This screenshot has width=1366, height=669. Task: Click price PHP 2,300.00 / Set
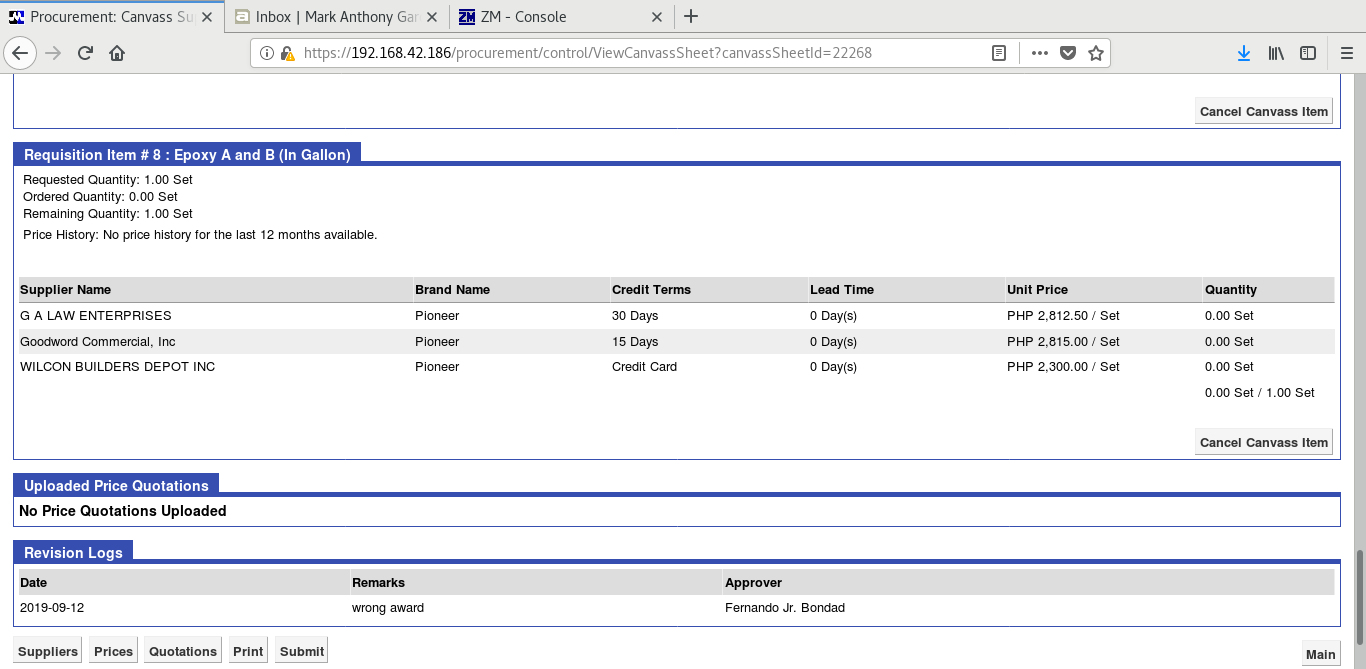tap(1063, 367)
